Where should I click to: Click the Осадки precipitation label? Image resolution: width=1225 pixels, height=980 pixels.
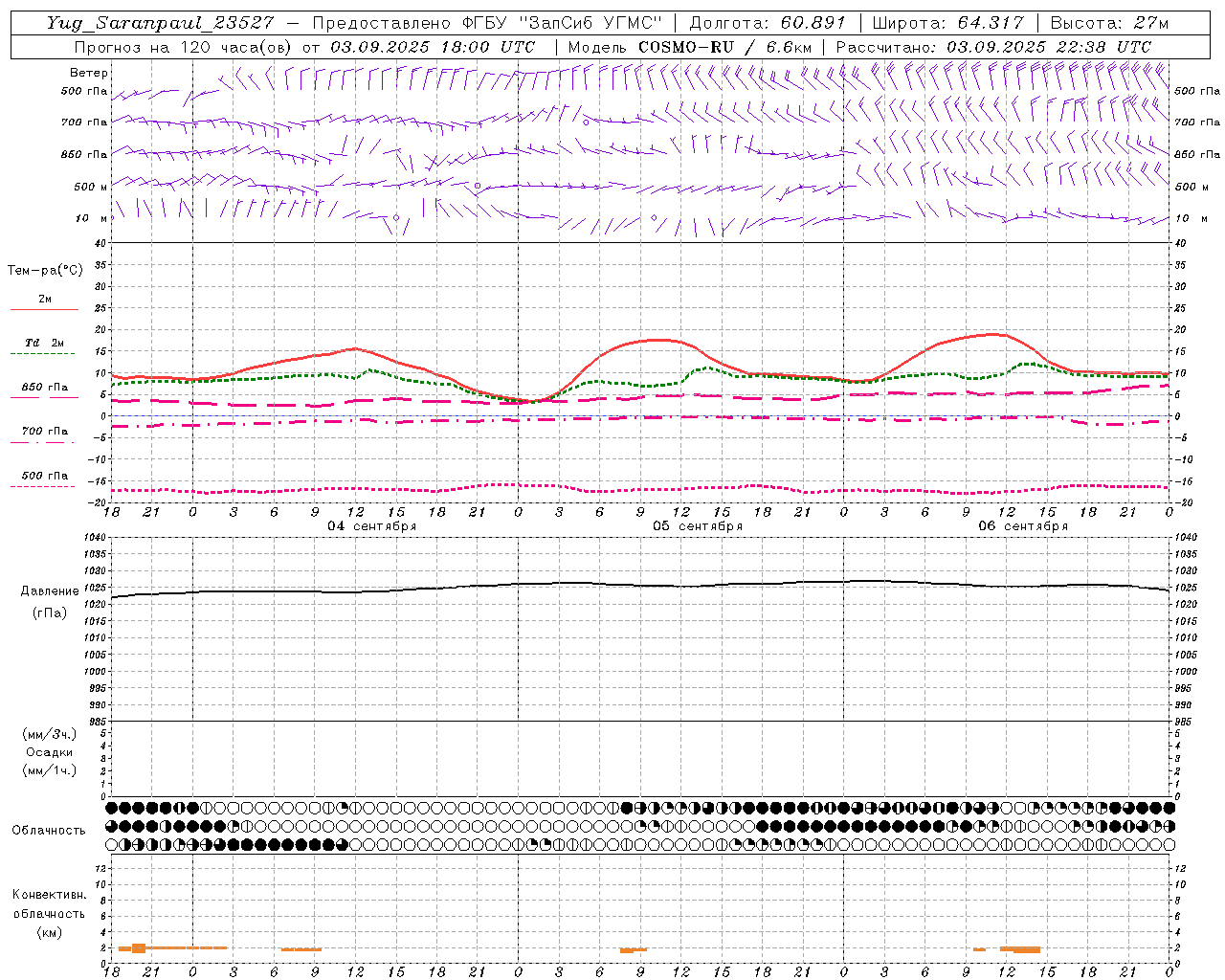50,752
